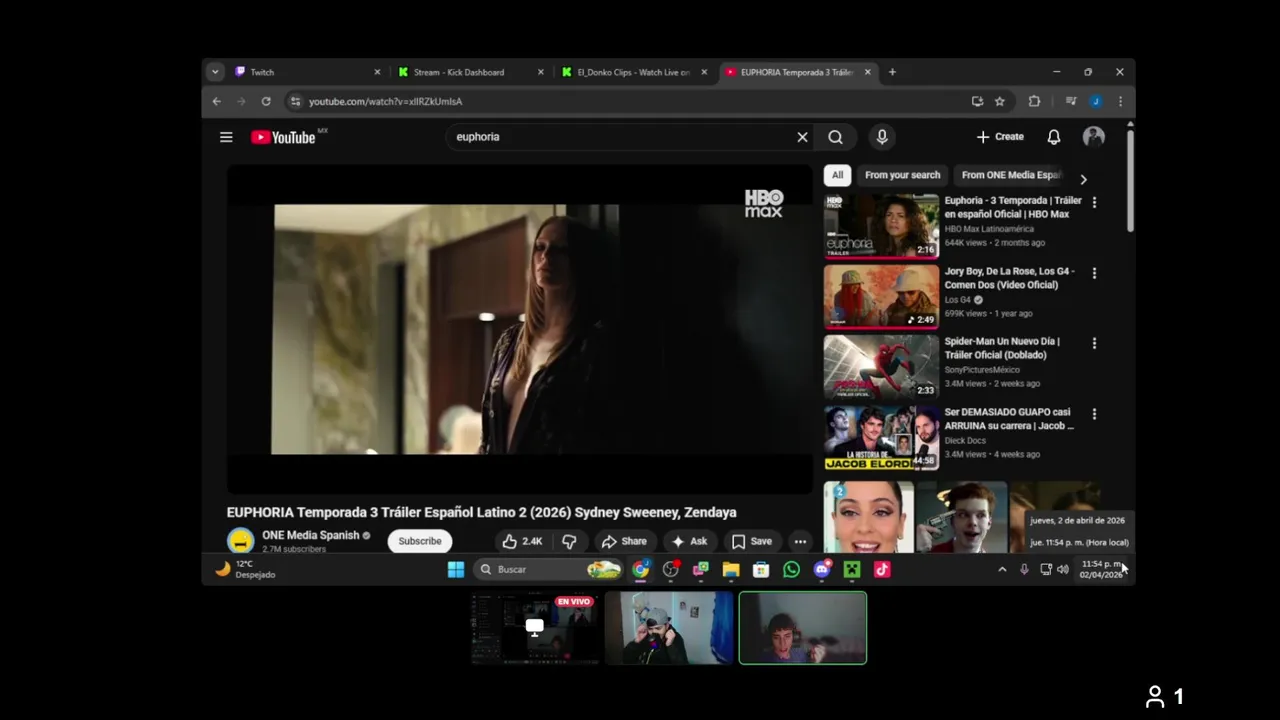Screen dimensions: 1280x720
Task: Click the magnifier search button
Action: click(x=835, y=137)
